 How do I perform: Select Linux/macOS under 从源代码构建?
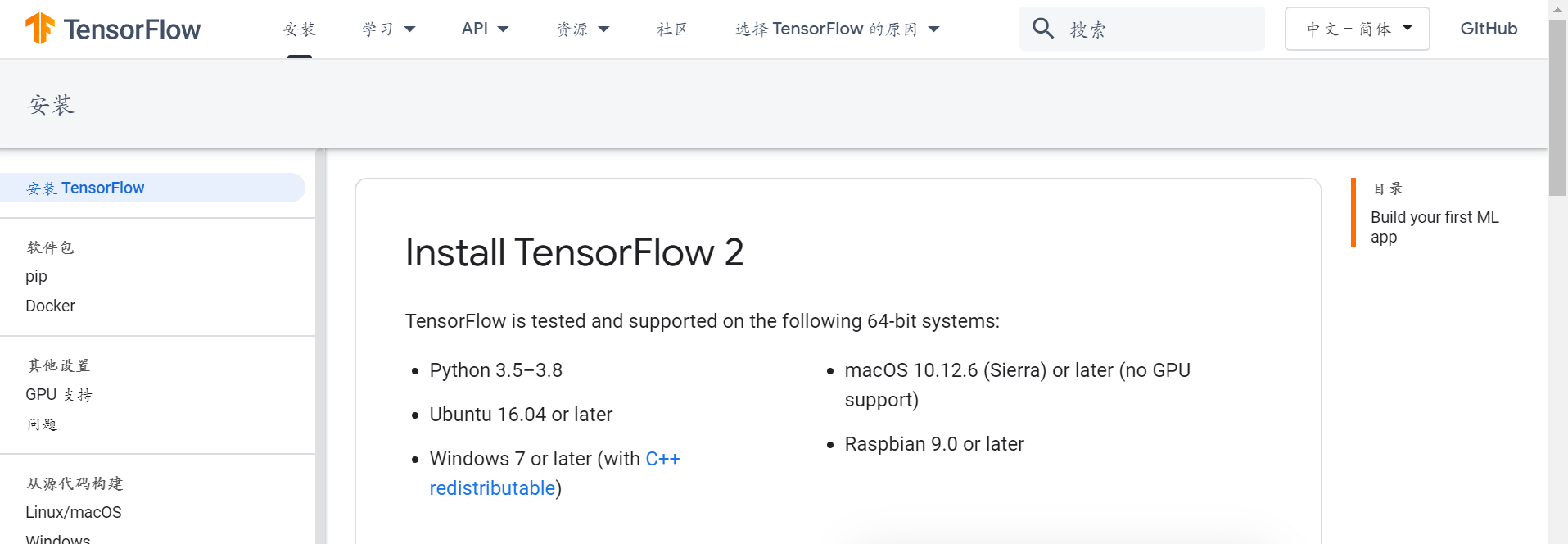(x=73, y=512)
